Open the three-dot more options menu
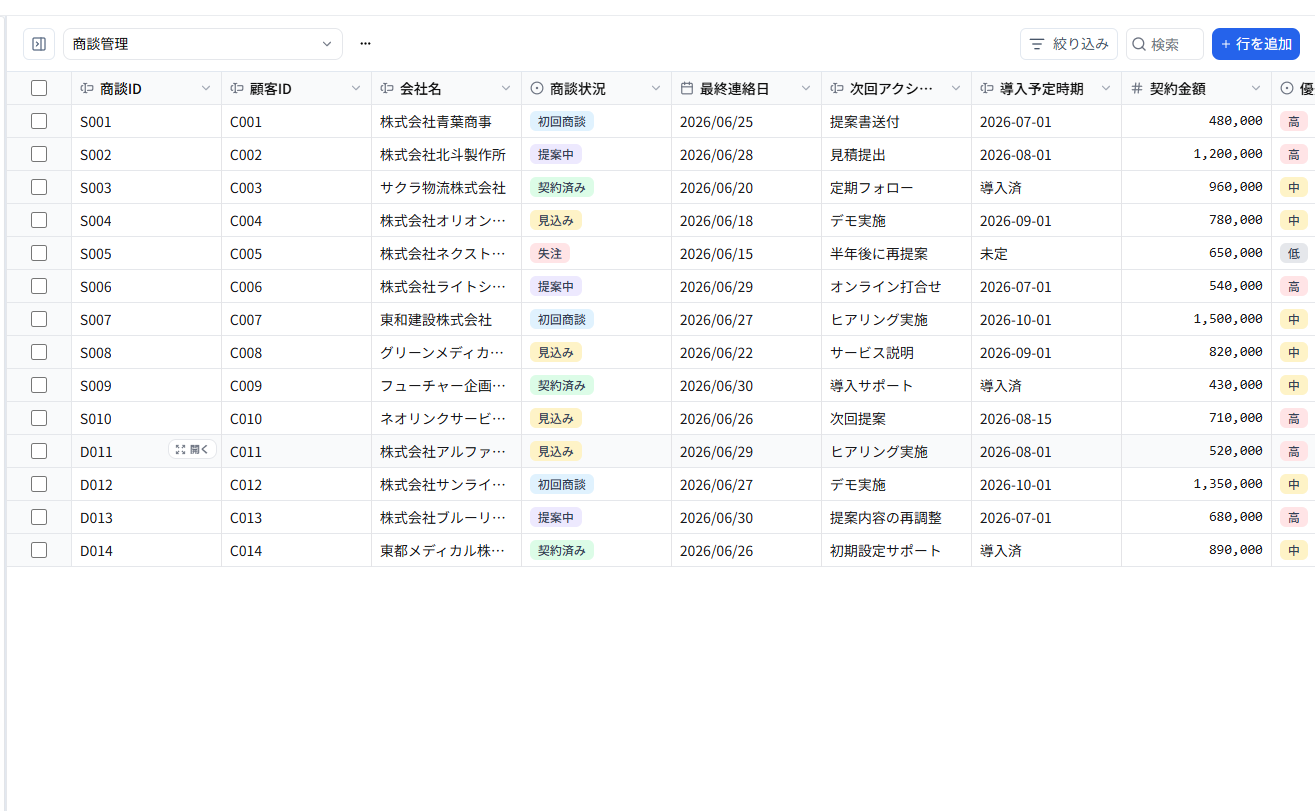 click(365, 44)
